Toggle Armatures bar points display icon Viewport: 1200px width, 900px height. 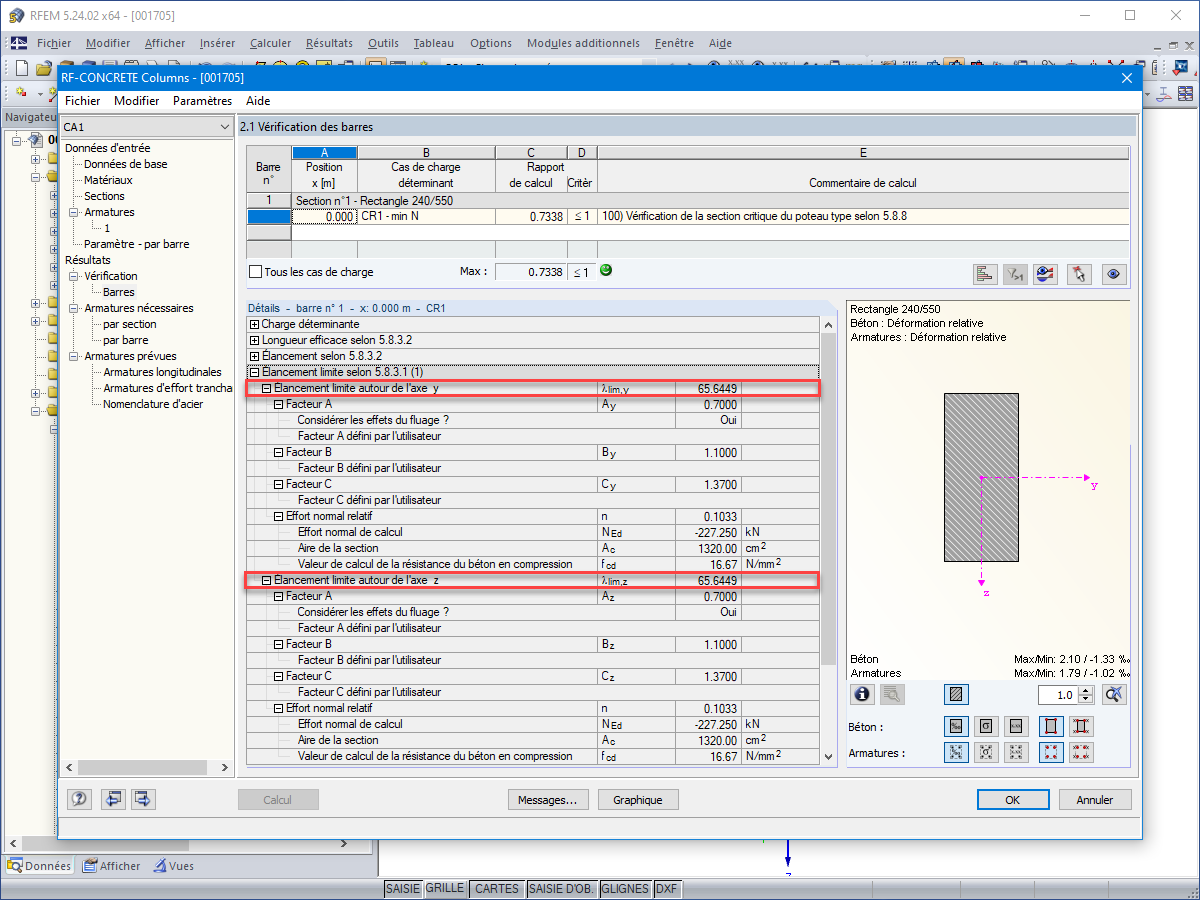pyautogui.click(x=1051, y=753)
